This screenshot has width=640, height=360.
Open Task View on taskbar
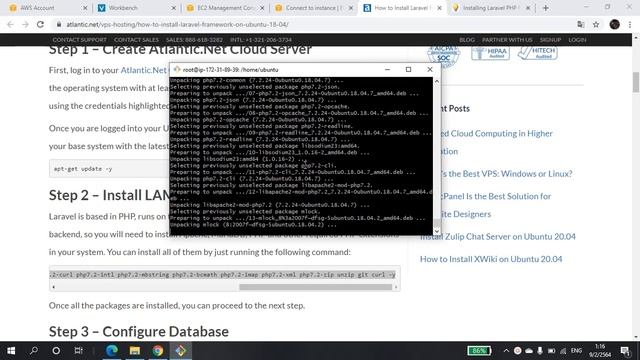(x=78, y=351)
